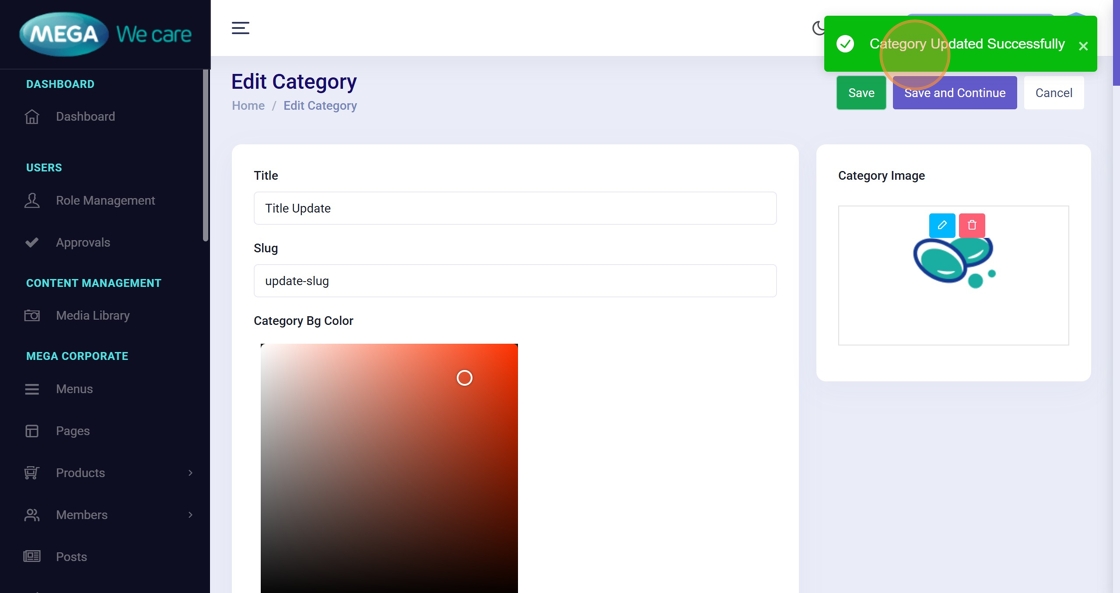
Task: Click the Role Management user icon
Action: pos(32,201)
